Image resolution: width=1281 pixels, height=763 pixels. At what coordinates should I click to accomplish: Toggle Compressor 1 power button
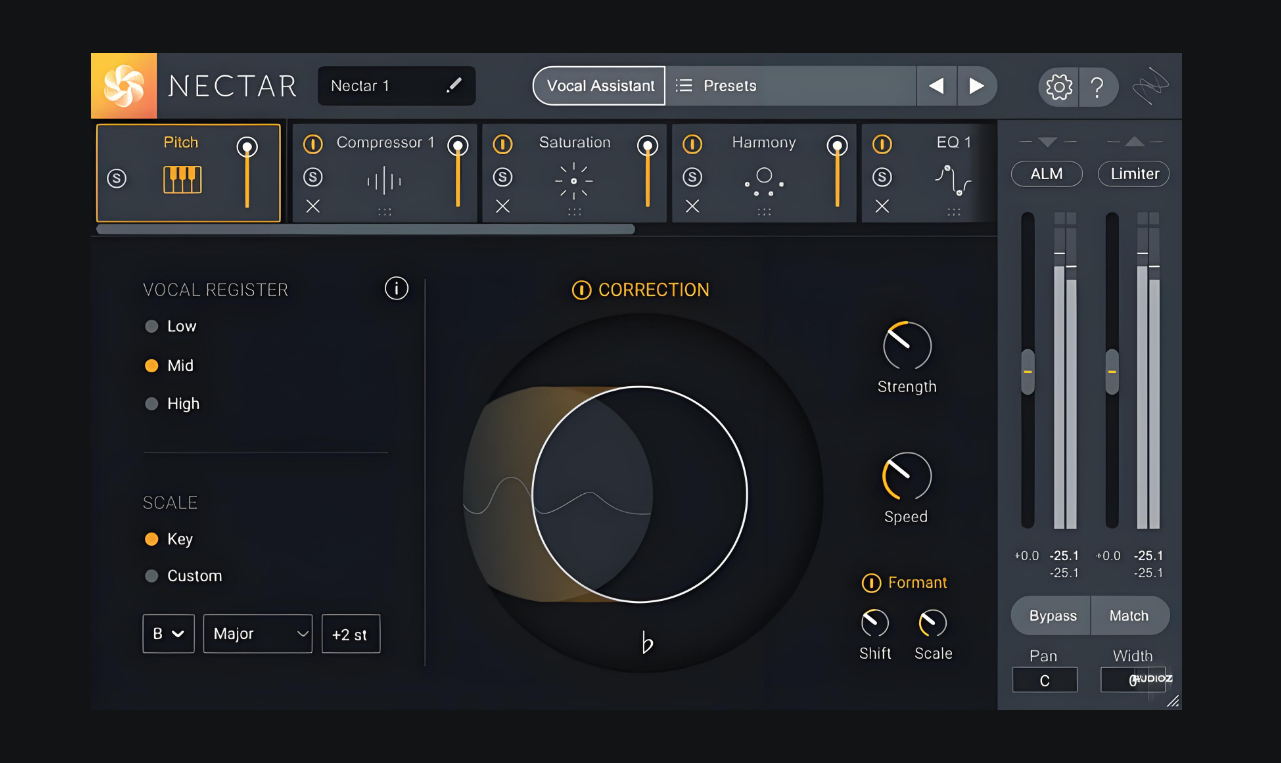click(313, 144)
